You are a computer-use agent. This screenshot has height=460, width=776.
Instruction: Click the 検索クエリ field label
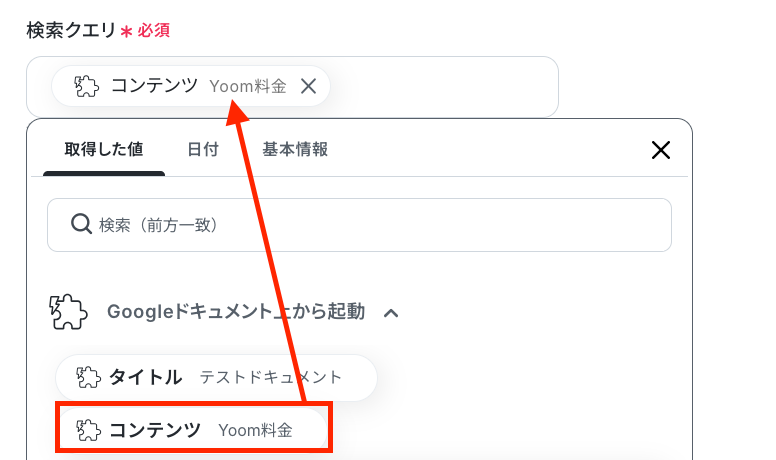click(71, 31)
